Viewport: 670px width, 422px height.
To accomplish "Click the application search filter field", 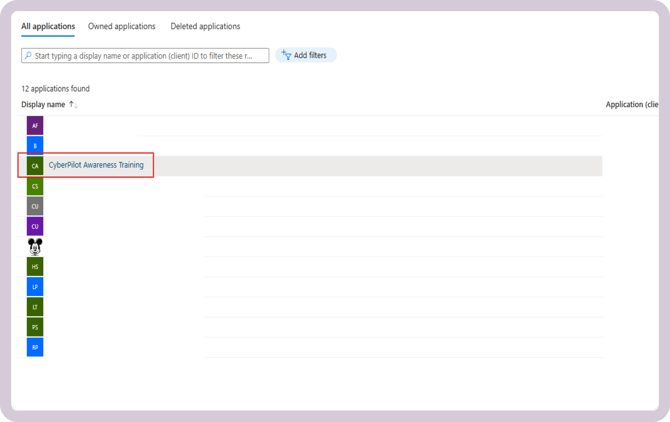I will coord(150,56).
